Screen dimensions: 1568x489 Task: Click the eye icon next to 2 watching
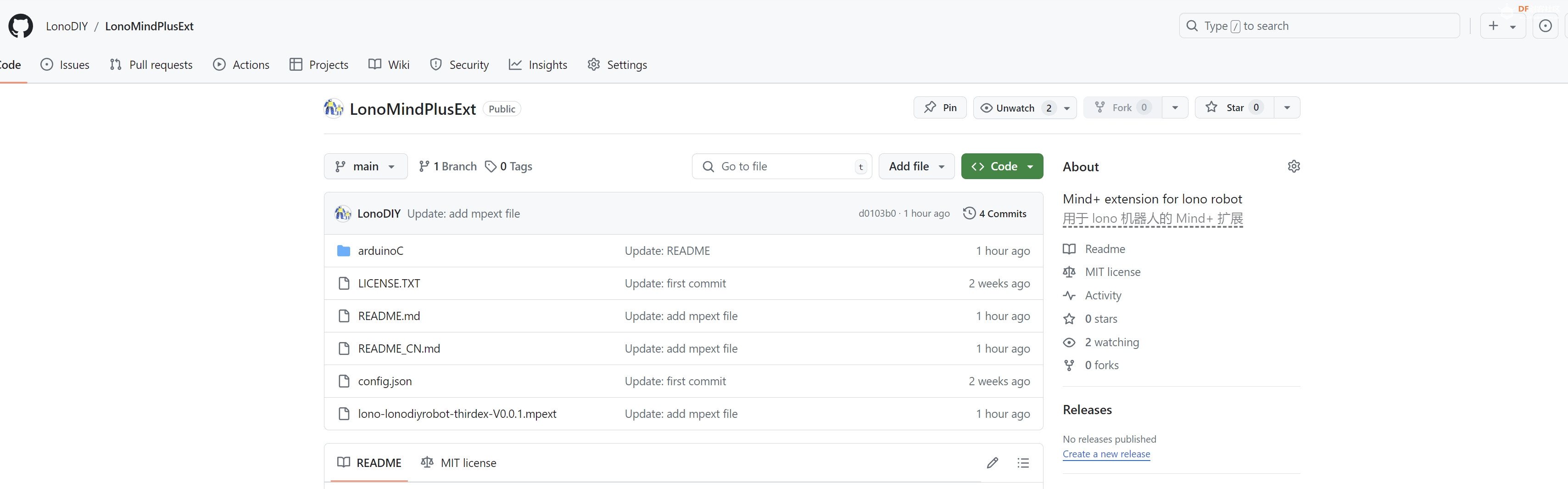[1069, 342]
